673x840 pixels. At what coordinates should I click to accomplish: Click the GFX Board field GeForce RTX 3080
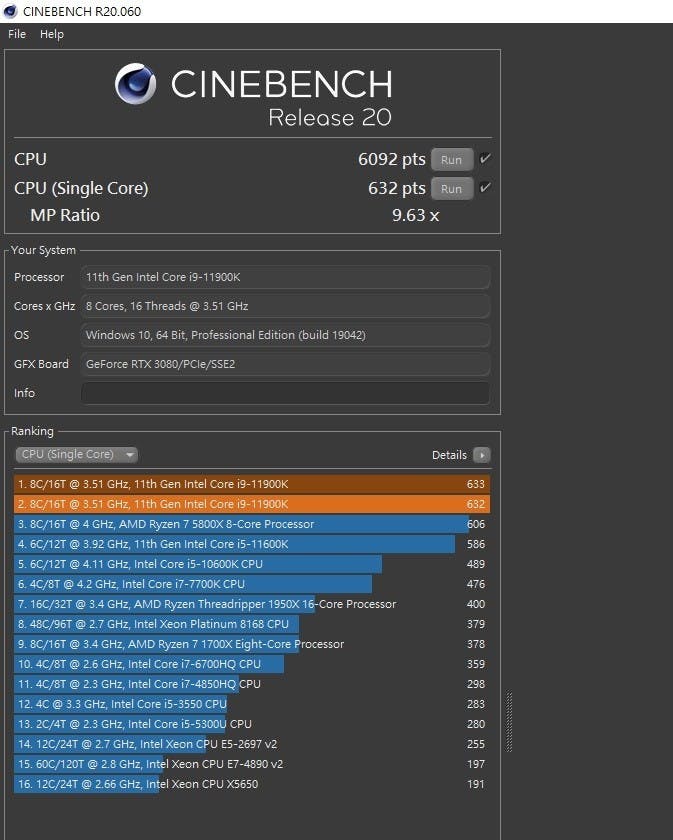point(285,364)
